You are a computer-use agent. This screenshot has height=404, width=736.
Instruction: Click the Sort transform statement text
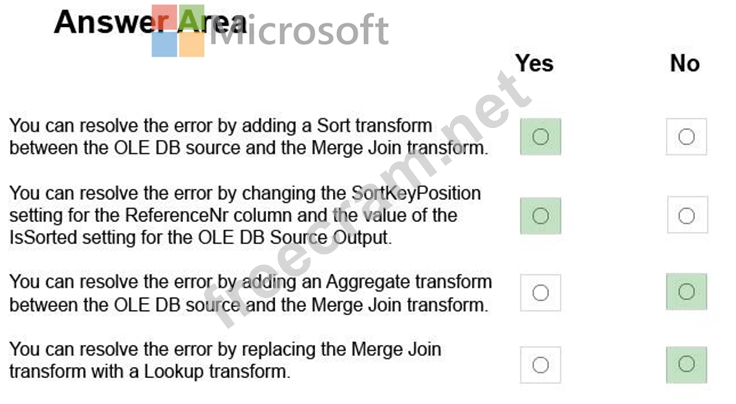click(249, 137)
